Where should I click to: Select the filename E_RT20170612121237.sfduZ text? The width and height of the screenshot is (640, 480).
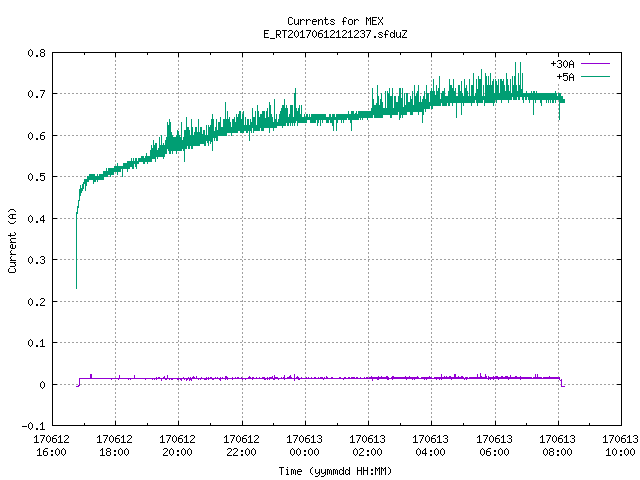[335, 34]
